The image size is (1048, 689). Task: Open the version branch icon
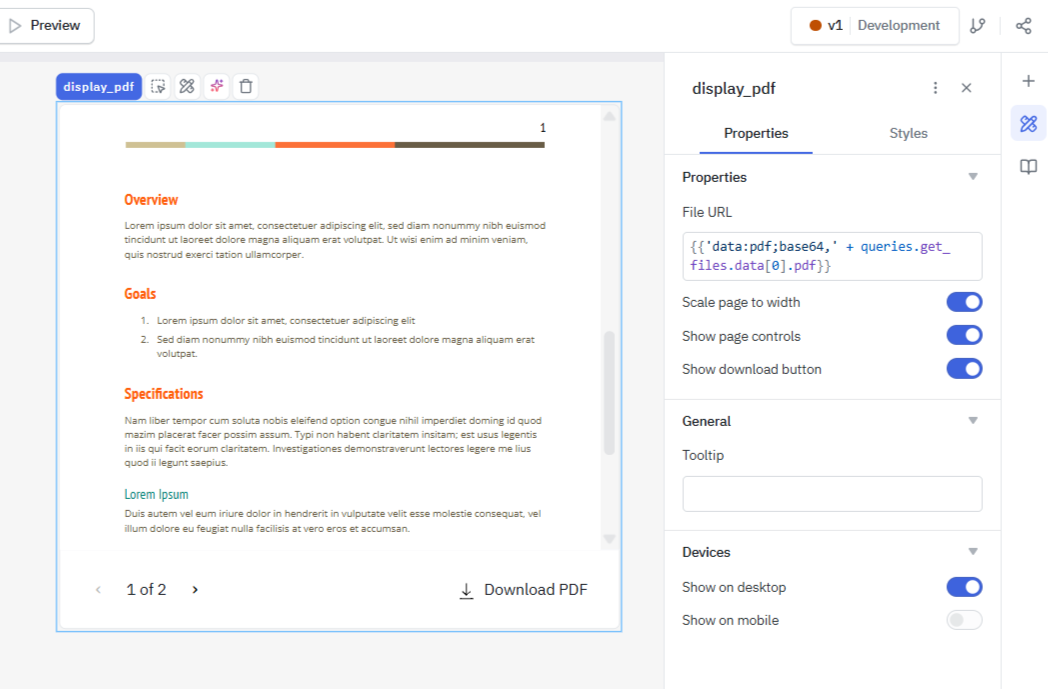978,26
